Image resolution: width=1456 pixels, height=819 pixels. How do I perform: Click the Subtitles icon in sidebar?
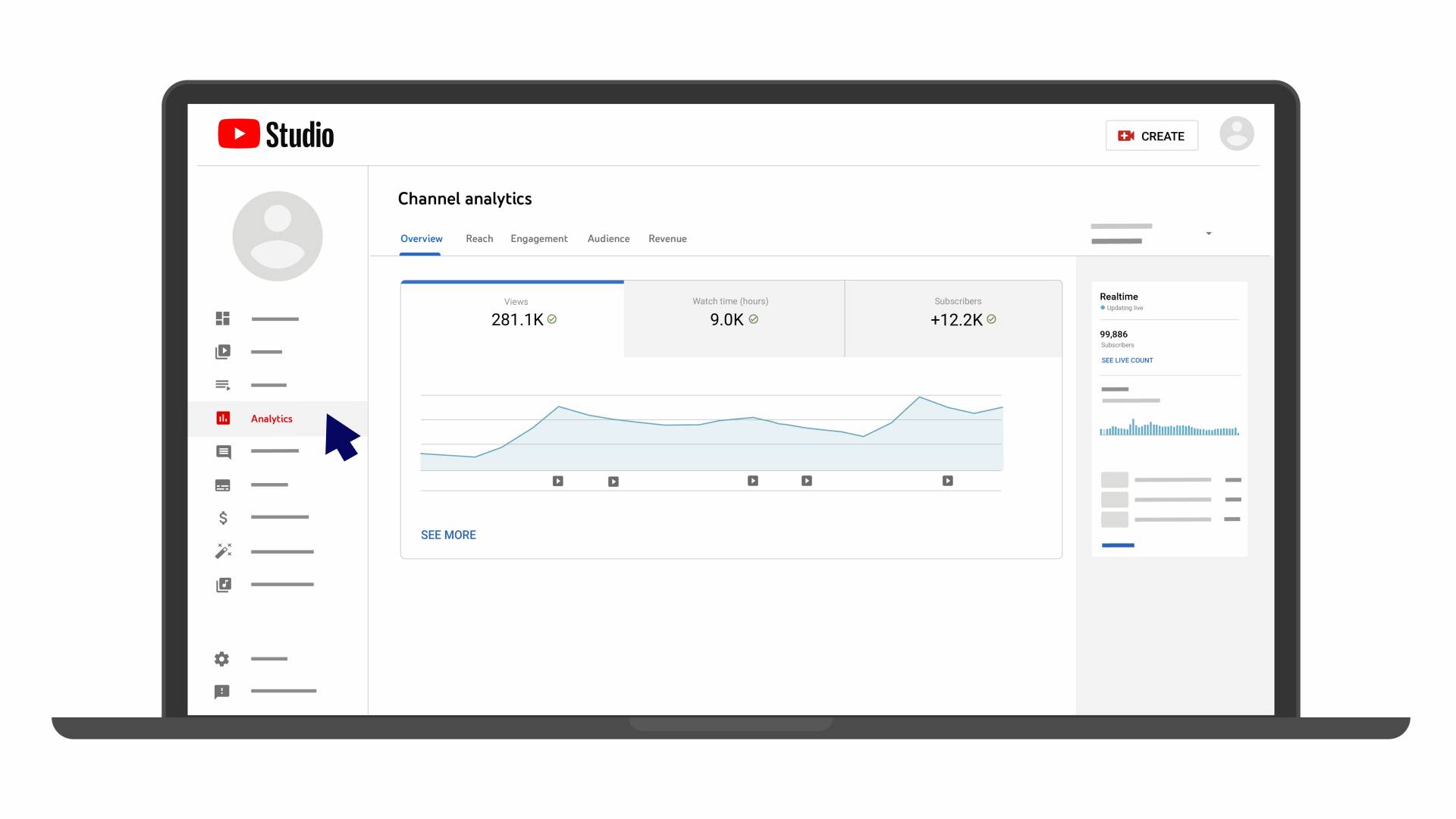[223, 484]
